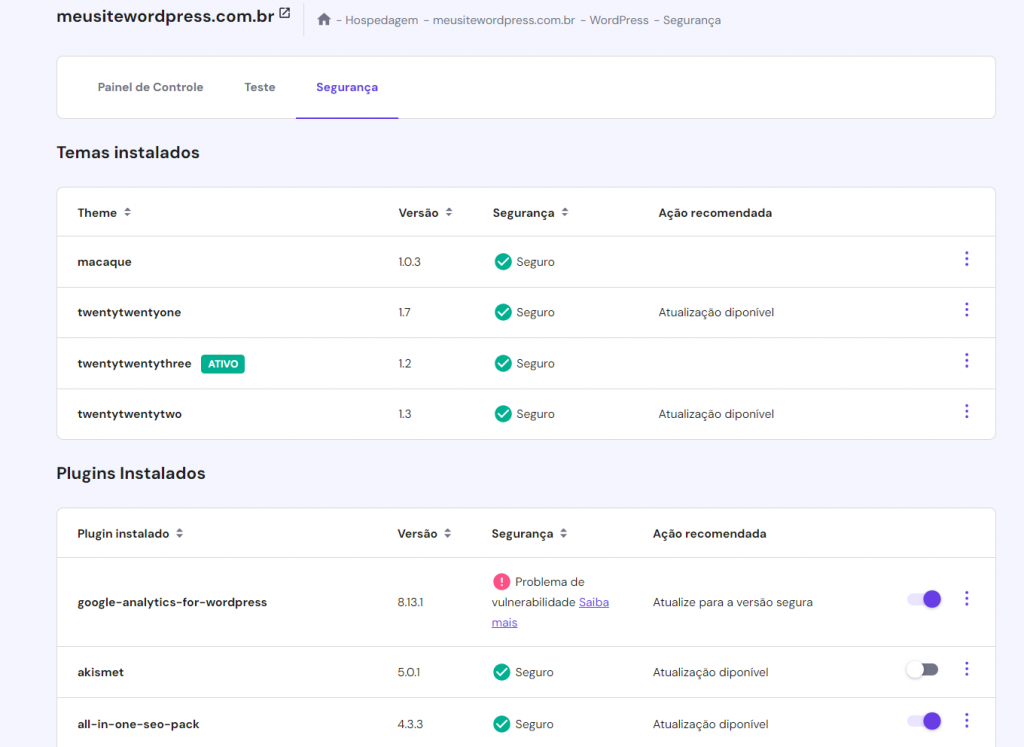Go to home icon in breadcrumb
1024x747 pixels.
[x=324, y=20]
